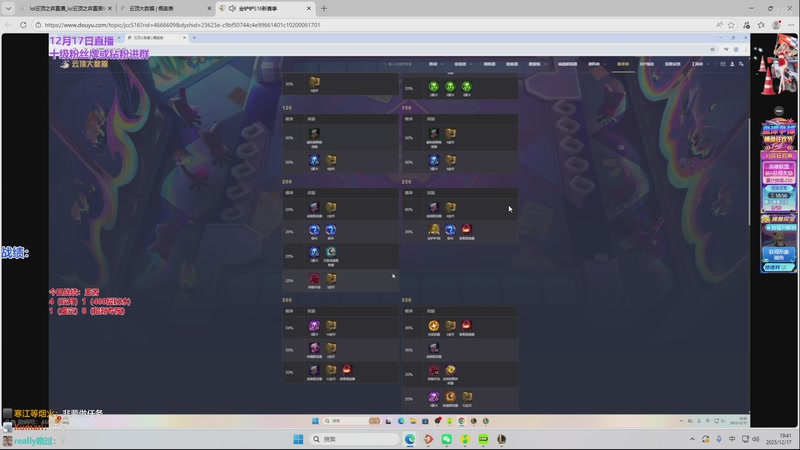Reload the page with the refresh button
The image size is (800, 450).
coord(23,24)
